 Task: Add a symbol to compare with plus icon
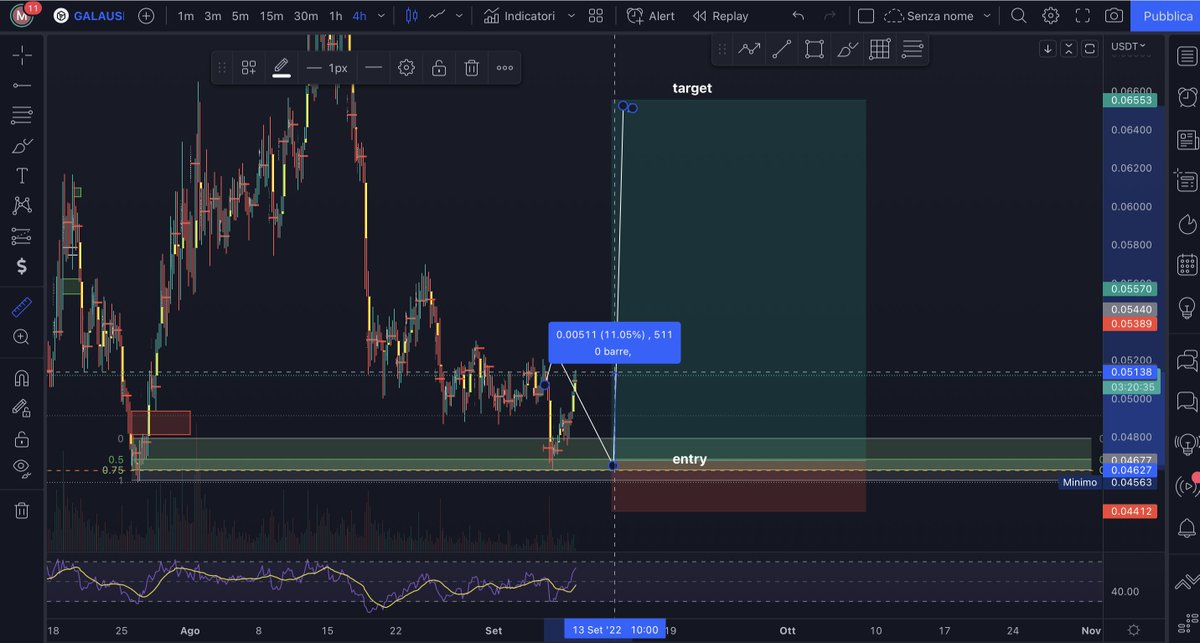tap(147, 16)
